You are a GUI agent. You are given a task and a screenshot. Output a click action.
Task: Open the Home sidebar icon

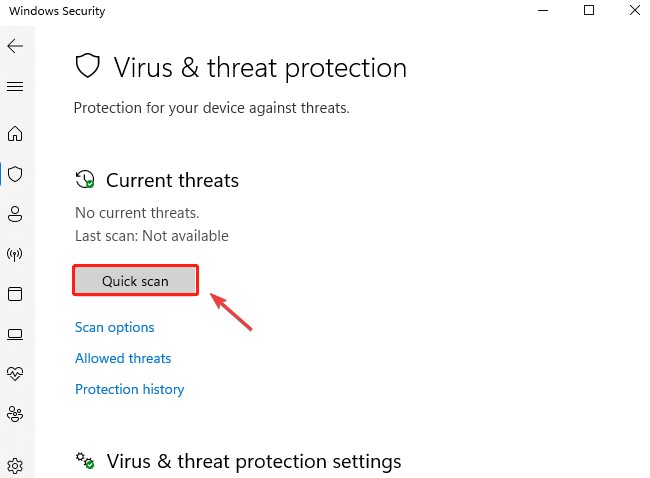pyautogui.click(x=15, y=133)
